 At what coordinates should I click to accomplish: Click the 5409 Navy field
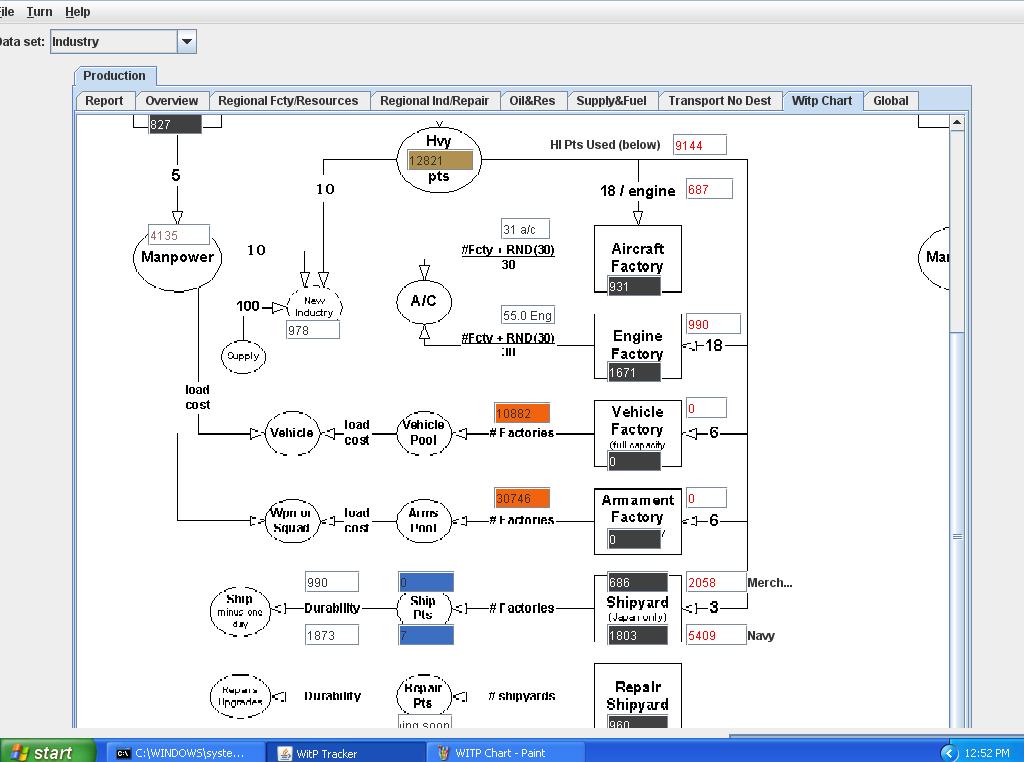click(716, 635)
